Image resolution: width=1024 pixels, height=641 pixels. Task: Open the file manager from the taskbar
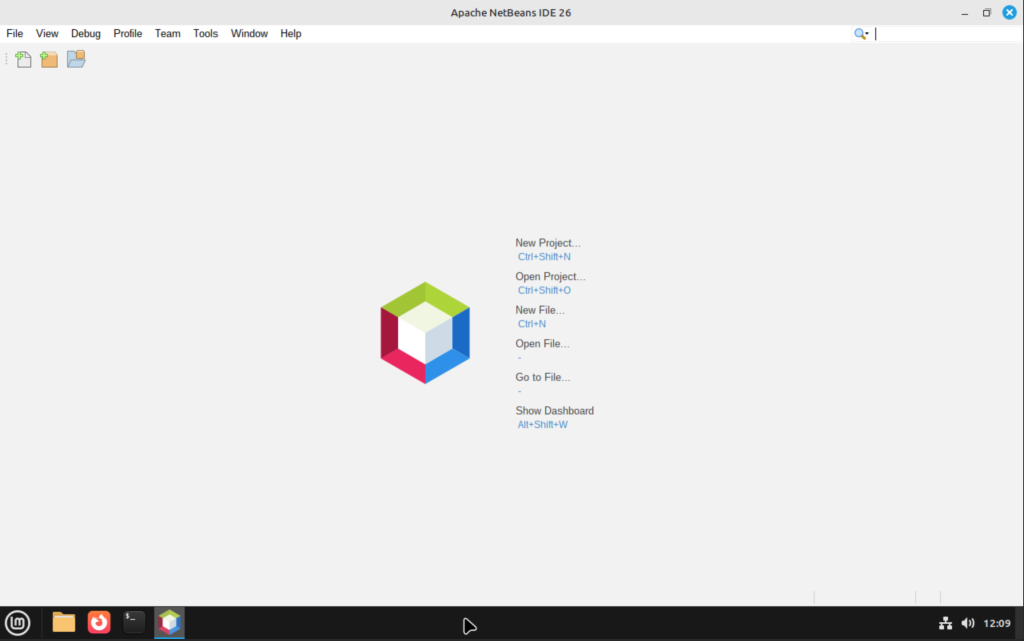click(63, 622)
